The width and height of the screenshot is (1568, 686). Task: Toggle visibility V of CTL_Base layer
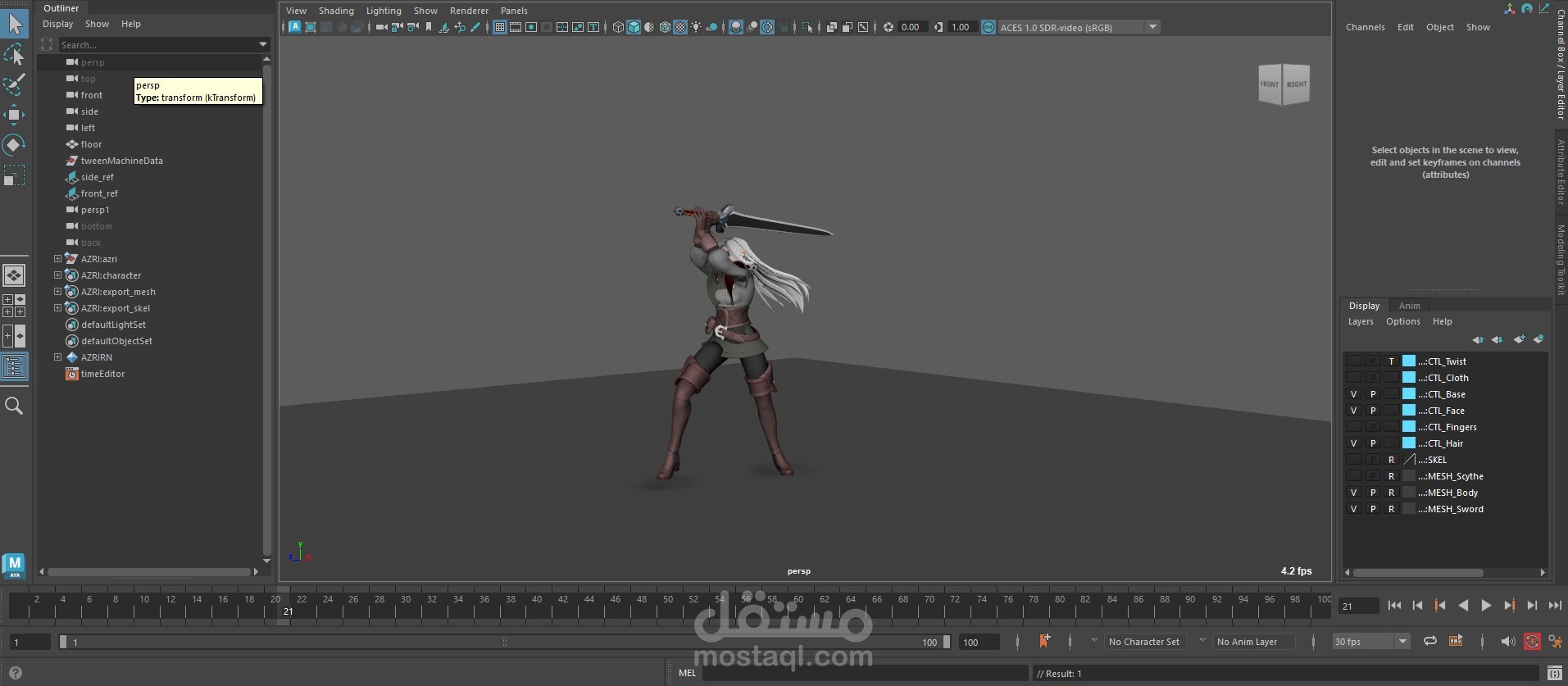pos(1353,394)
